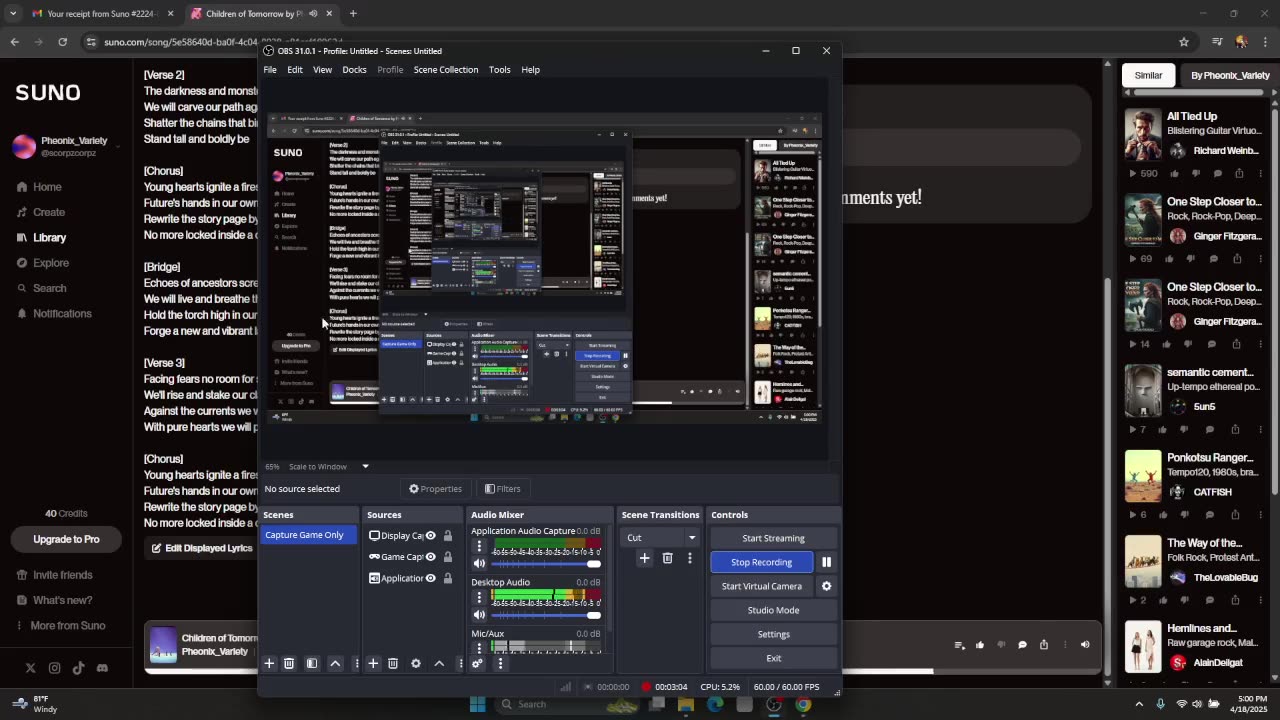Open source Filters button

tap(503, 489)
